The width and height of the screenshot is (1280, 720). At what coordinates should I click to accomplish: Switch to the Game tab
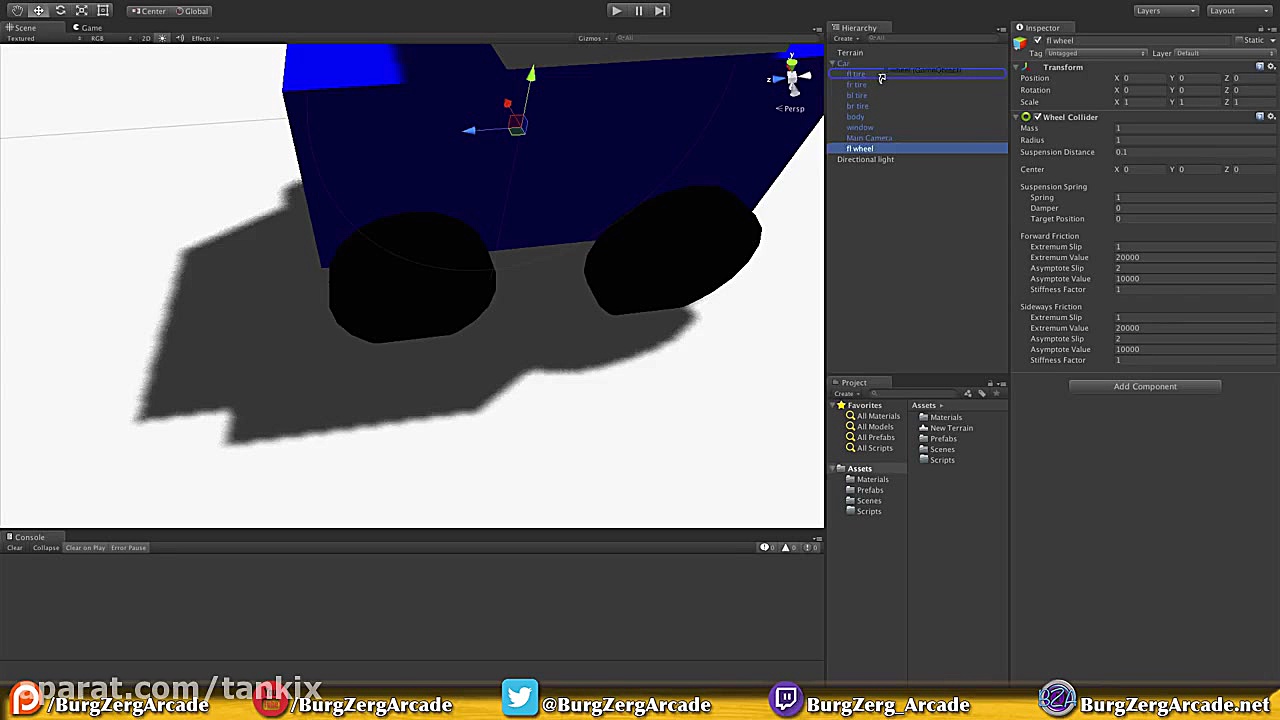coord(87,27)
